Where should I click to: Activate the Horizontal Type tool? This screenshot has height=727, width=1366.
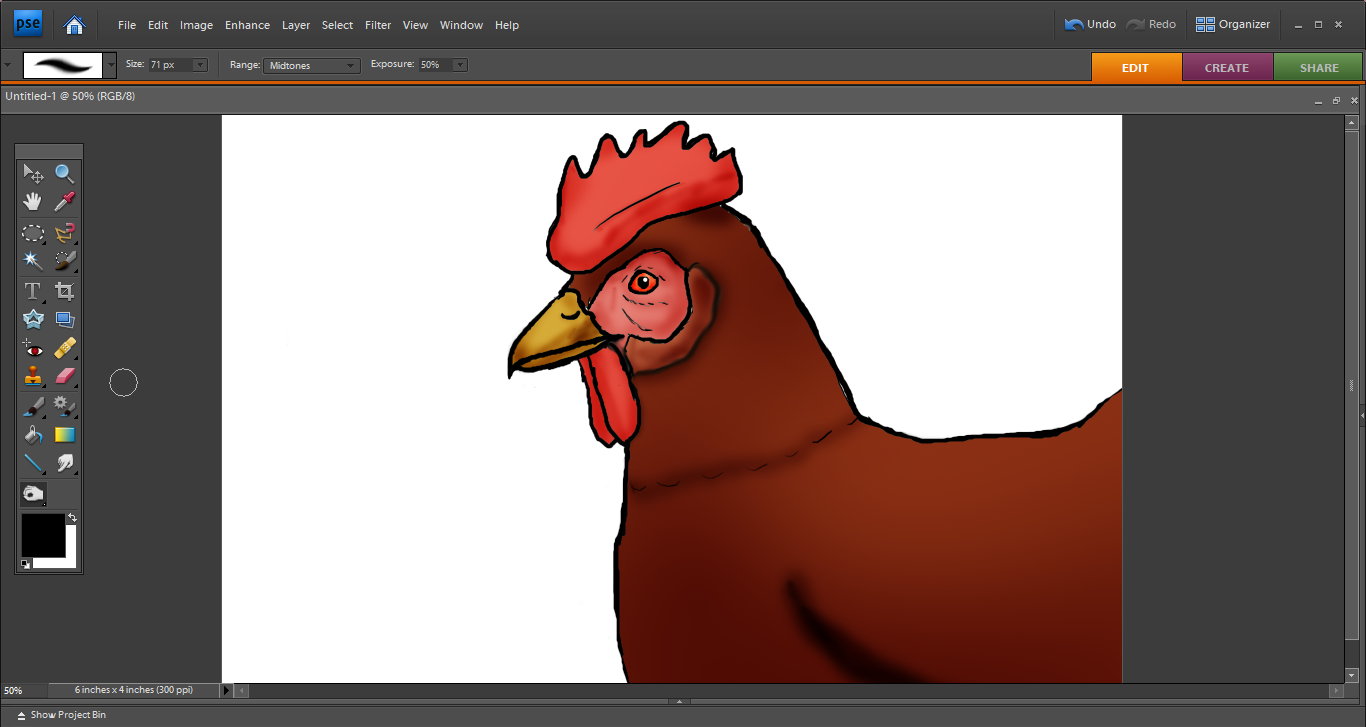(33, 291)
